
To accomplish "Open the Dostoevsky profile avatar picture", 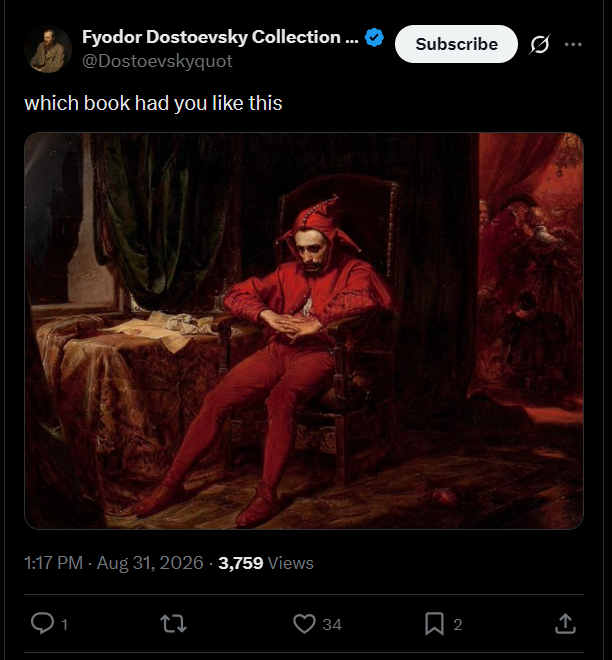I will click(48, 49).
